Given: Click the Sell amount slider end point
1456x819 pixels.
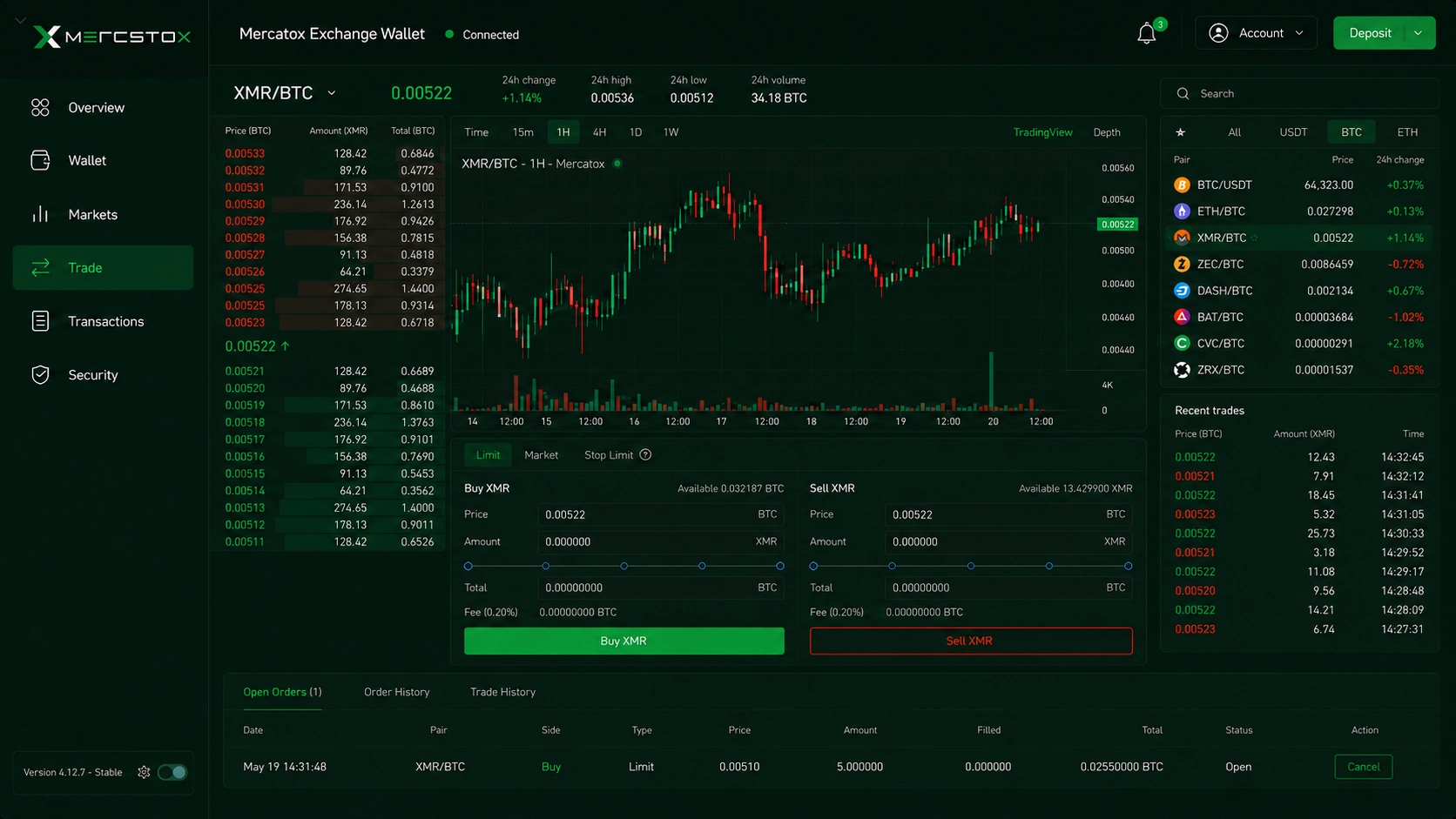Looking at the screenshot, I should pos(1128,566).
